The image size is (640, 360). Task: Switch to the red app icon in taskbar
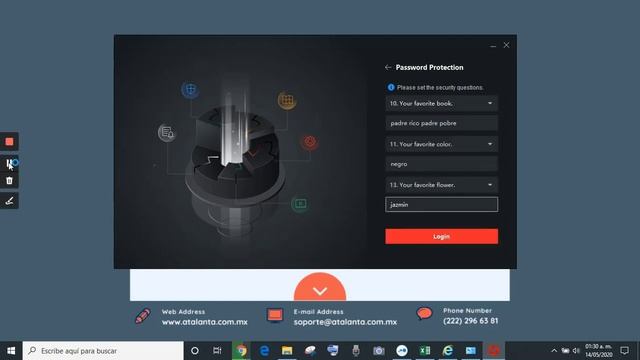coord(494,351)
